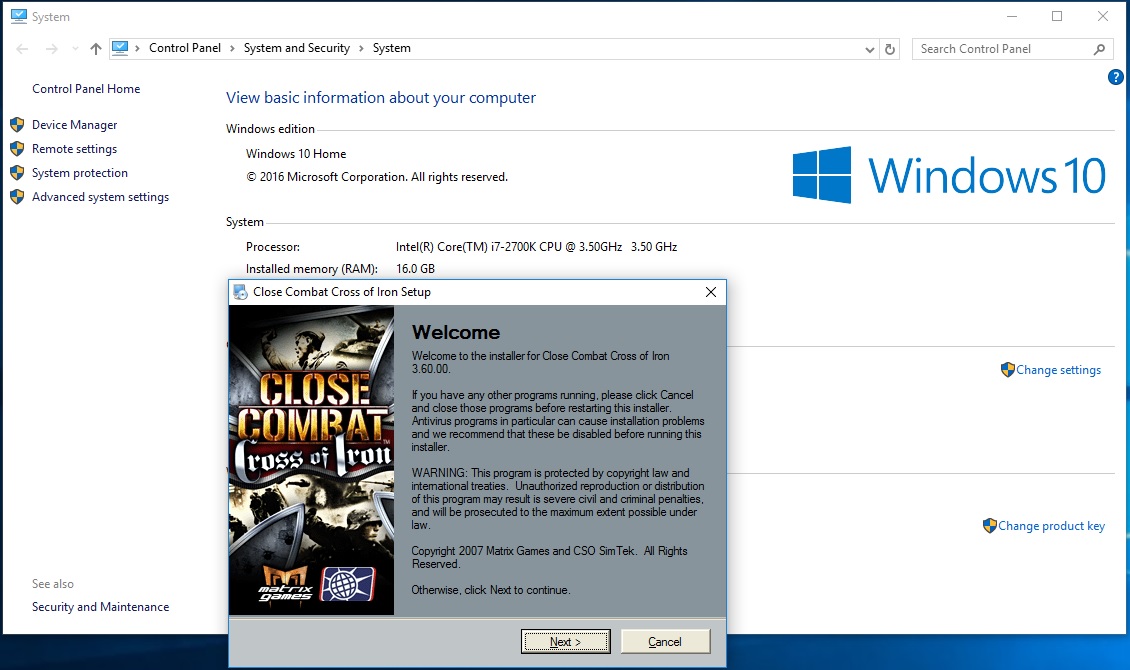
Task: Click the '16.0 GB' installed memory value
Action: (415, 269)
